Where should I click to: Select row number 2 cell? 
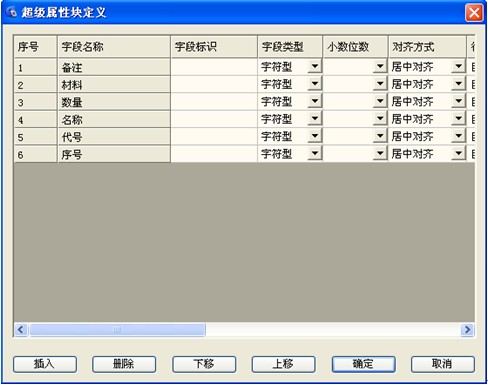pos(36,84)
